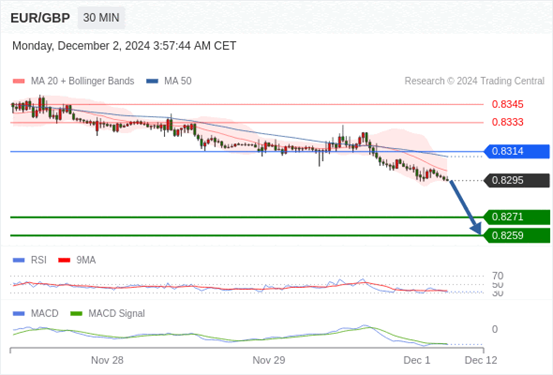Click the Dec 1 axis label
The width and height of the screenshot is (553, 375).
click(x=417, y=360)
